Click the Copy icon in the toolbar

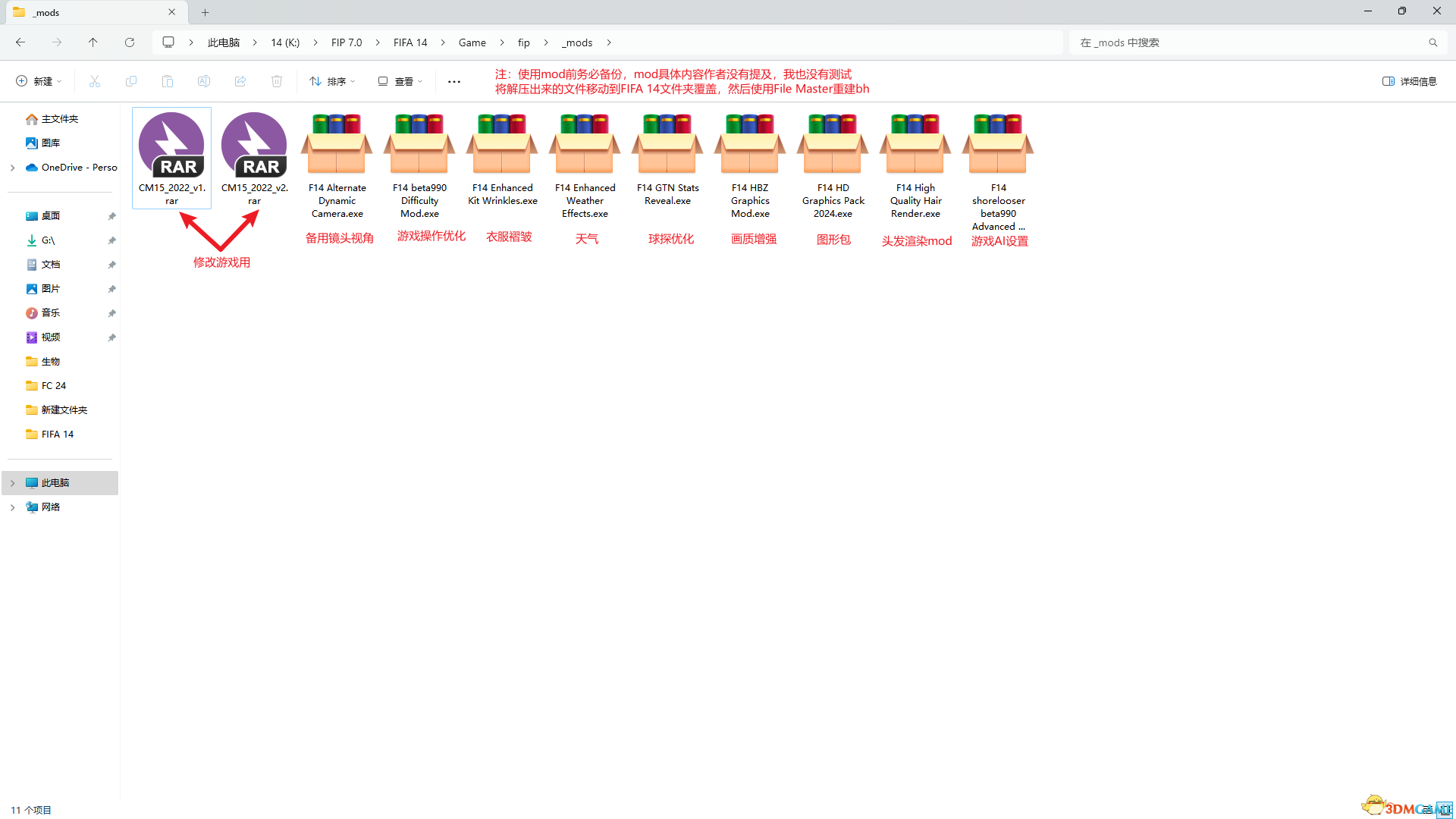[130, 81]
